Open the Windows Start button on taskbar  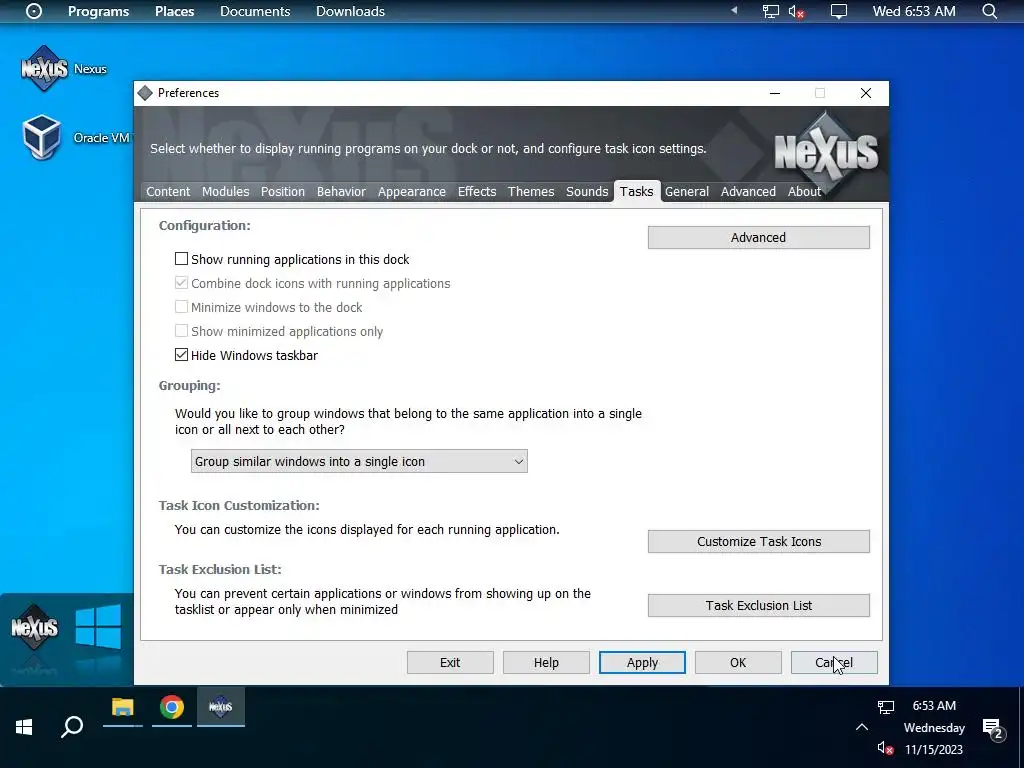pos(24,727)
